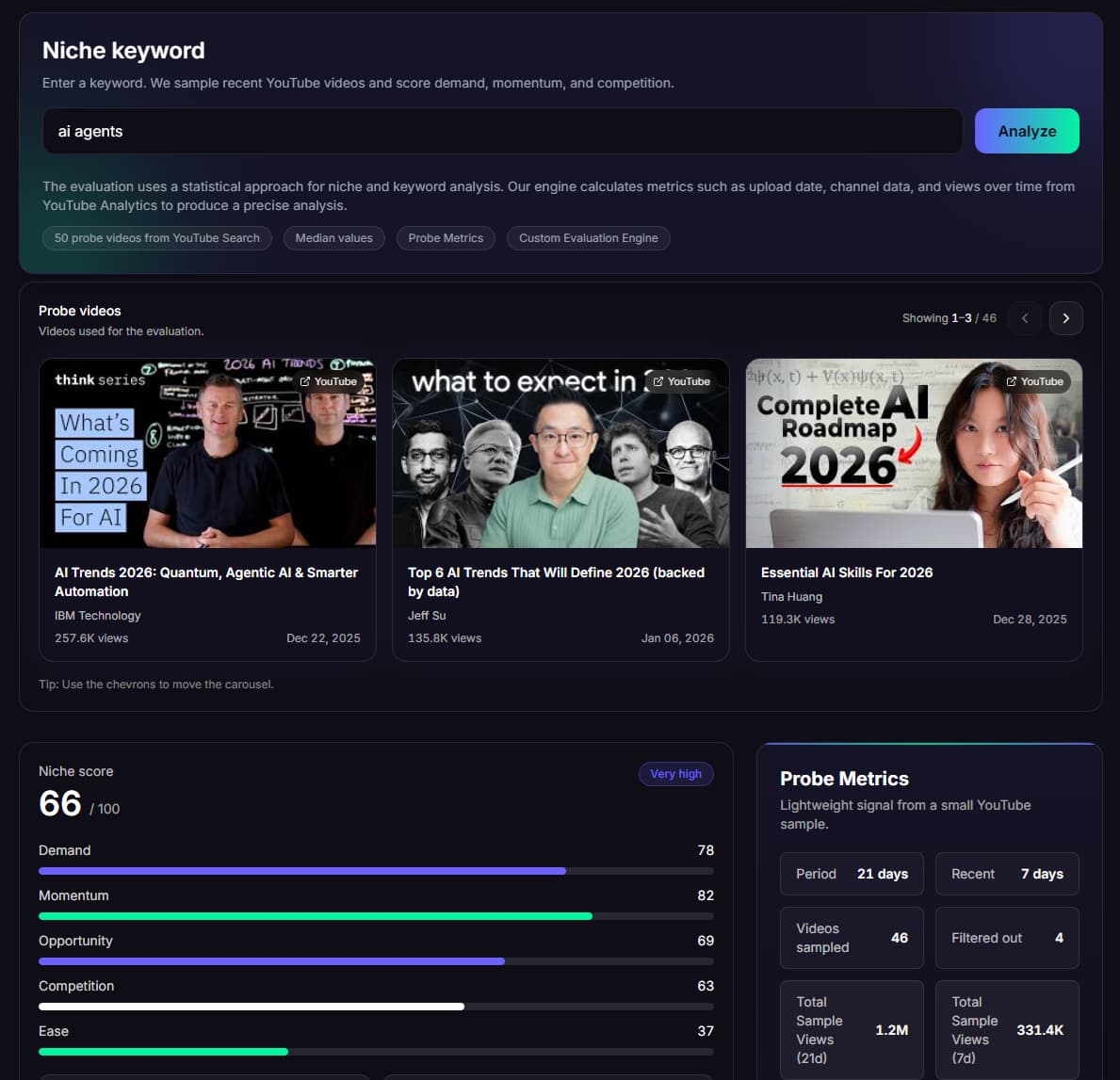This screenshot has width=1120, height=1080.
Task: Select the Very high score badge
Action: click(676, 773)
